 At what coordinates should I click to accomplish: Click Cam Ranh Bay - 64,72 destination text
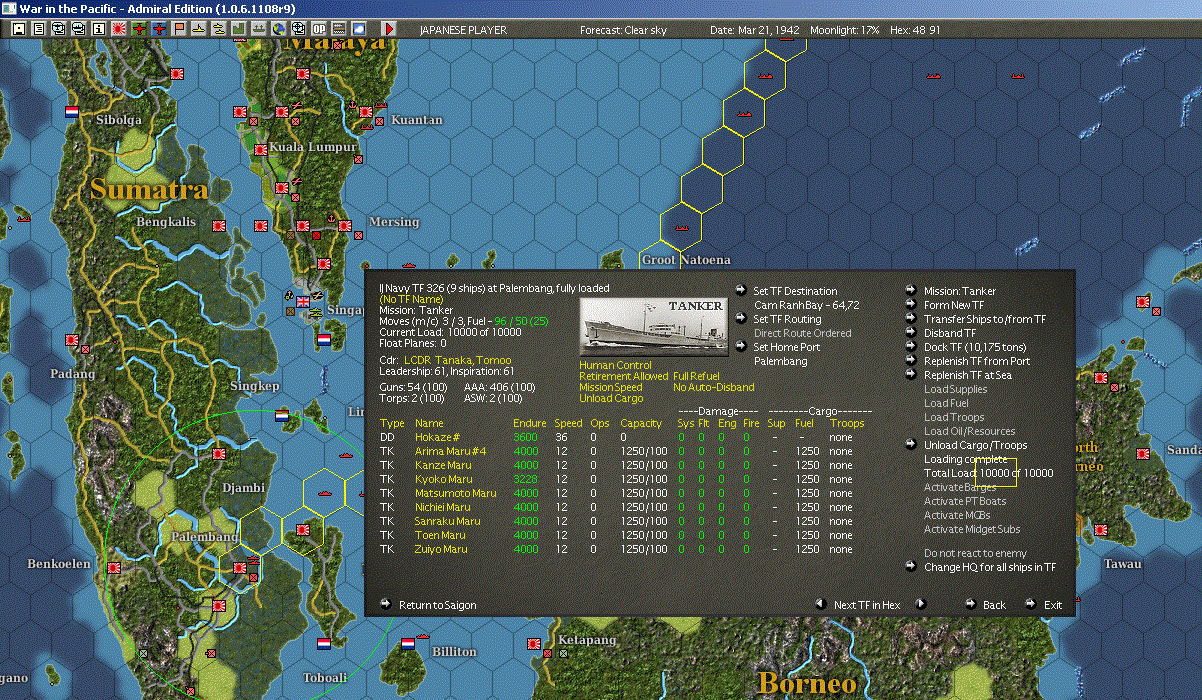[x=807, y=305]
